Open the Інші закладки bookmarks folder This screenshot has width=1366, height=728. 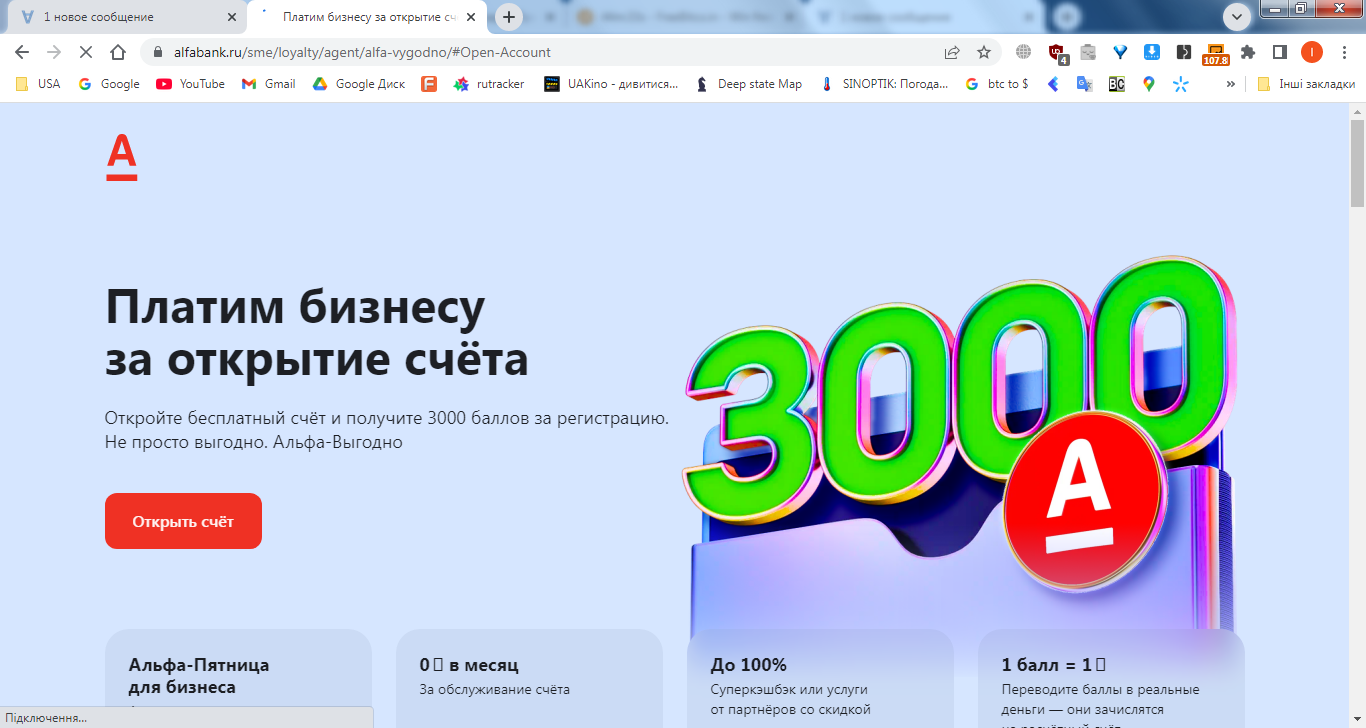click(1306, 84)
